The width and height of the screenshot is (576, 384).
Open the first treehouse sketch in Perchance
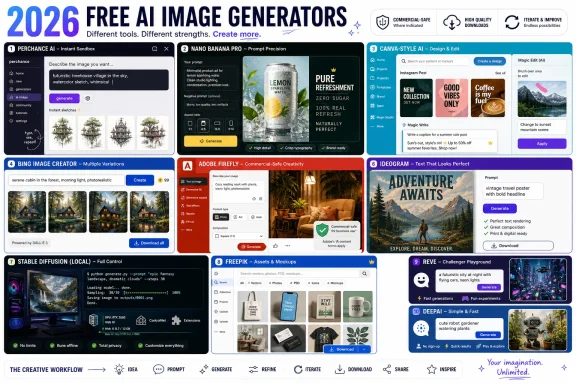62,132
